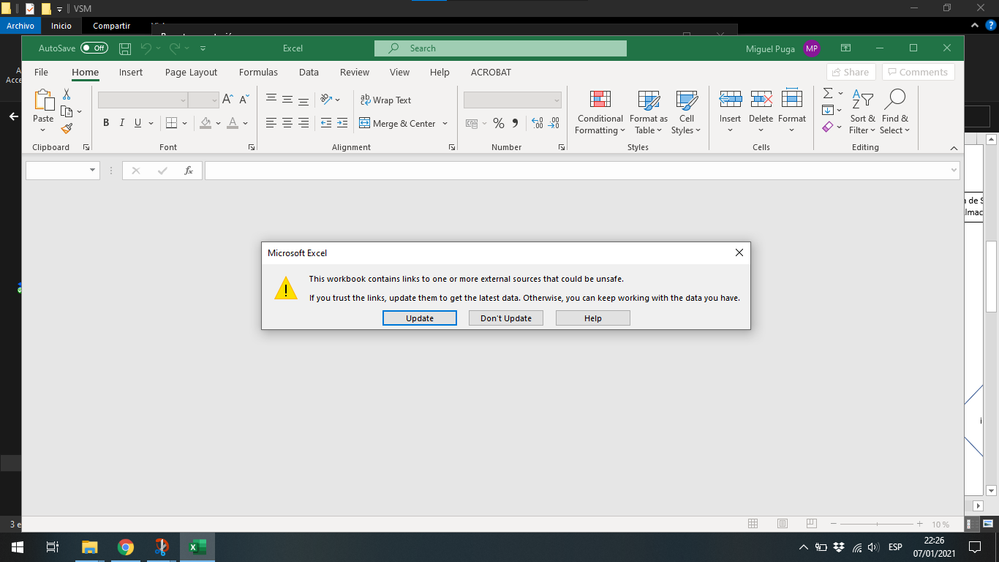Open Format as Table gallery
The width and height of the screenshot is (999, 562).
[x=648, y=112]
